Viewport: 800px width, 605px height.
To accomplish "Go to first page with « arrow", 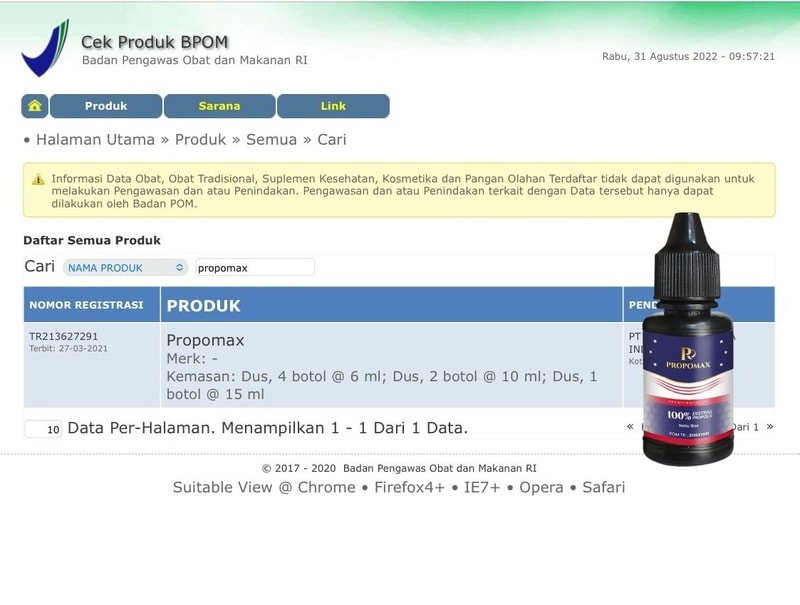I will pos(630,426).
